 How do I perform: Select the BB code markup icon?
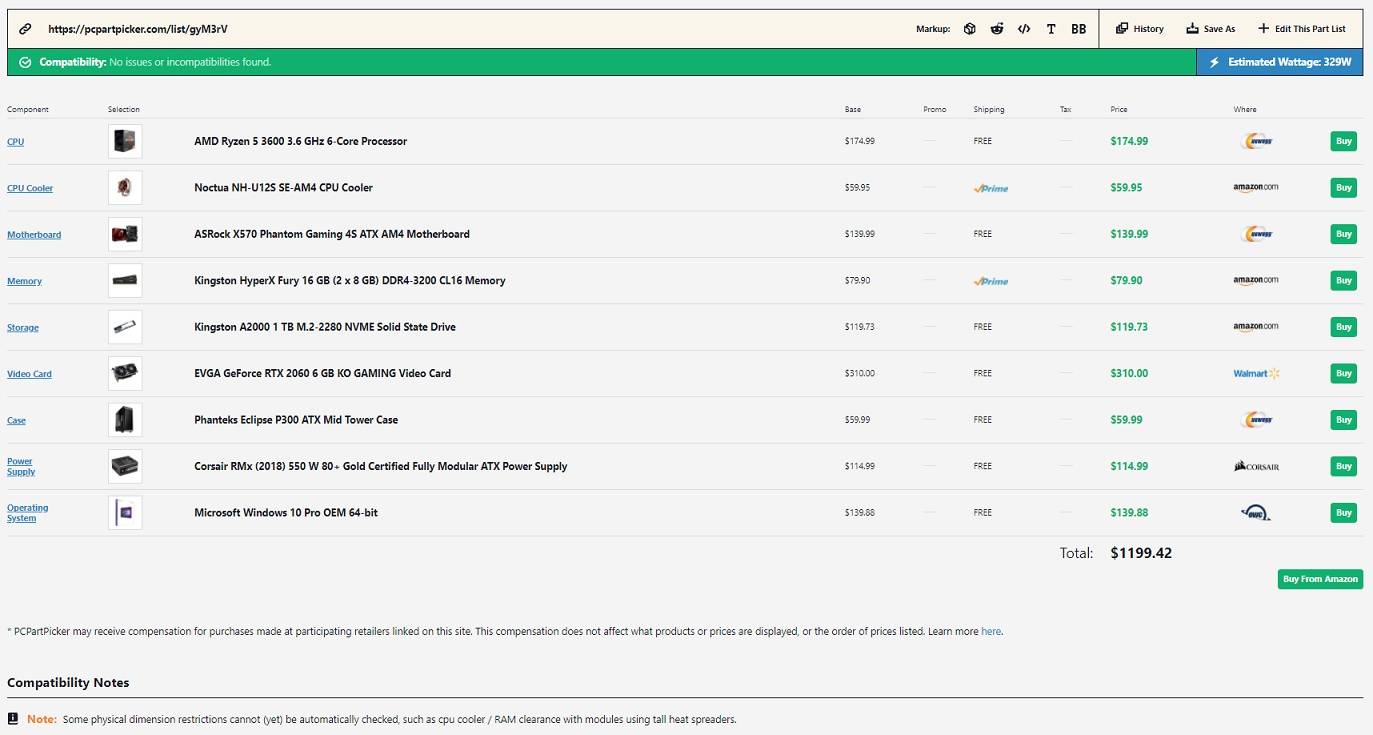click(1078, 29)
